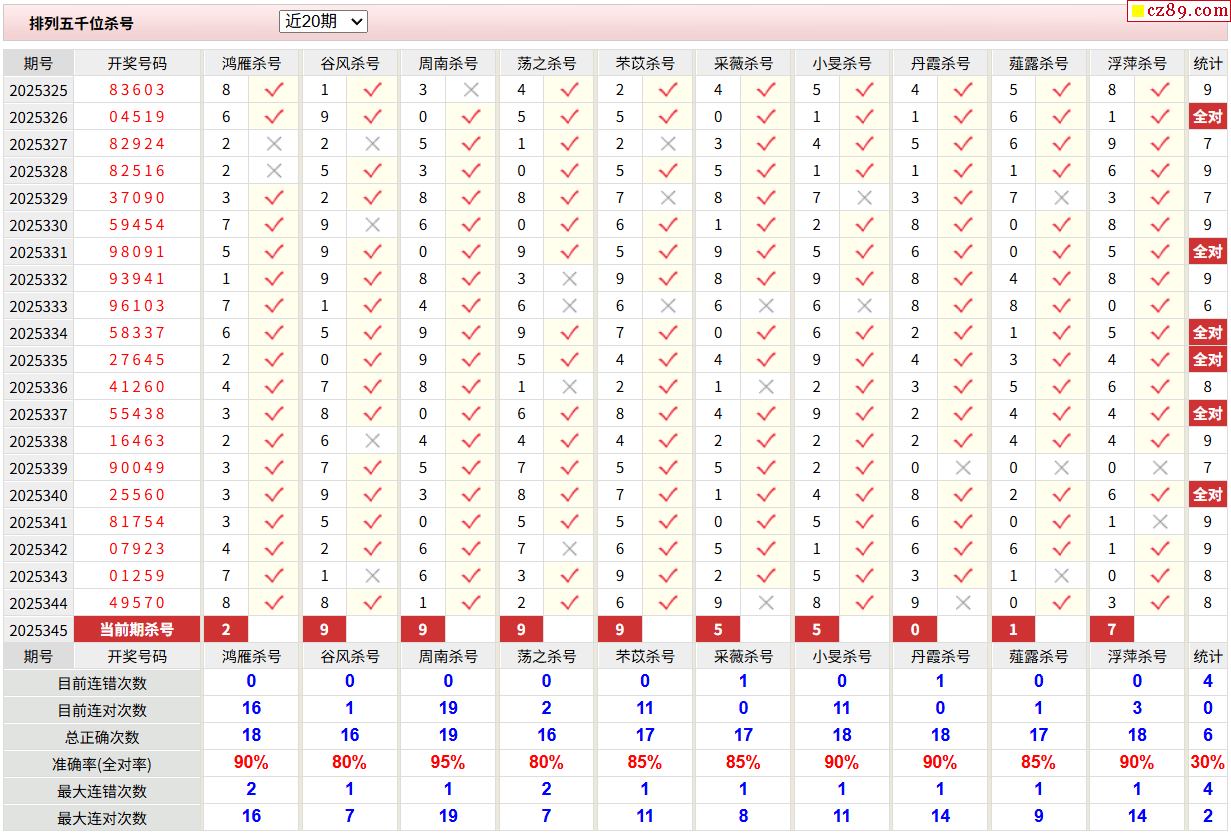
Task: Click the 全对 badge for period 2025340
Action: (1207, 495)
